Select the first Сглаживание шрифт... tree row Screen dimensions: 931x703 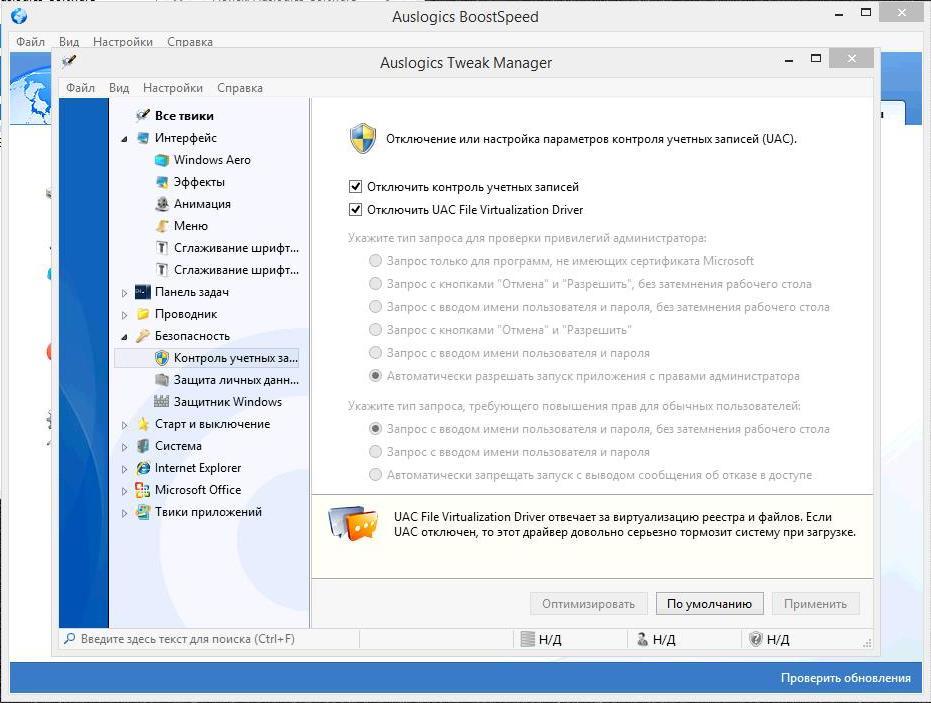227,248
